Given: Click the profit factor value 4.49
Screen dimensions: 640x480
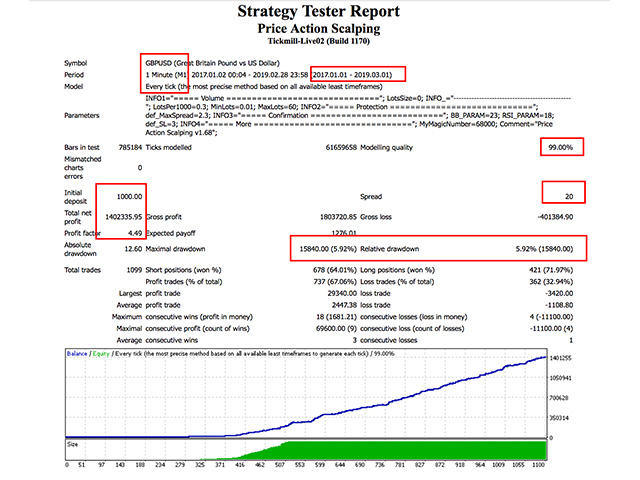Looking at the screenshot, I should [x=135, y=233].
